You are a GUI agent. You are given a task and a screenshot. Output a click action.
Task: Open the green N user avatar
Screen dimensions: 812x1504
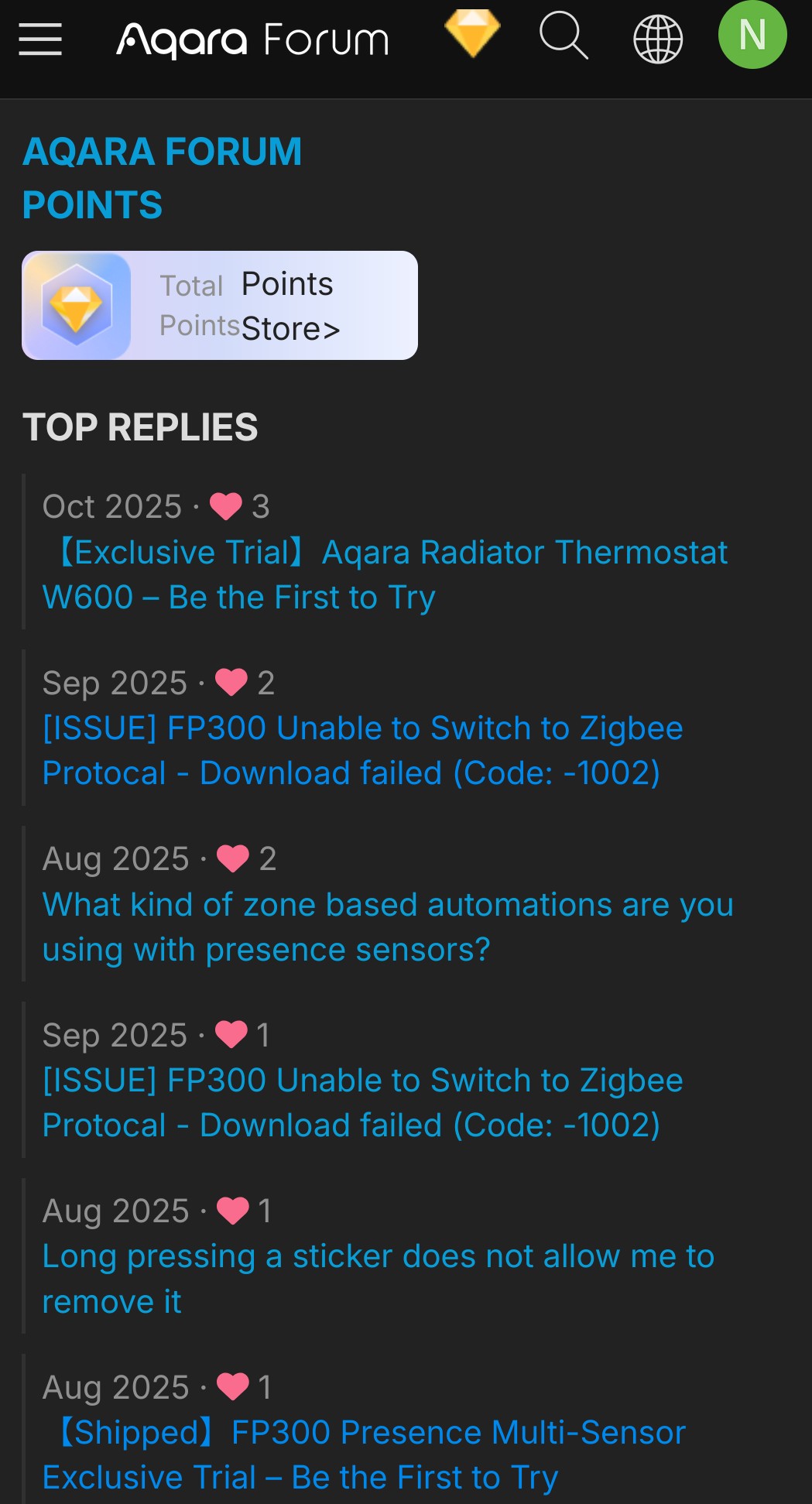pyautogui.click(x=752, y=35)
